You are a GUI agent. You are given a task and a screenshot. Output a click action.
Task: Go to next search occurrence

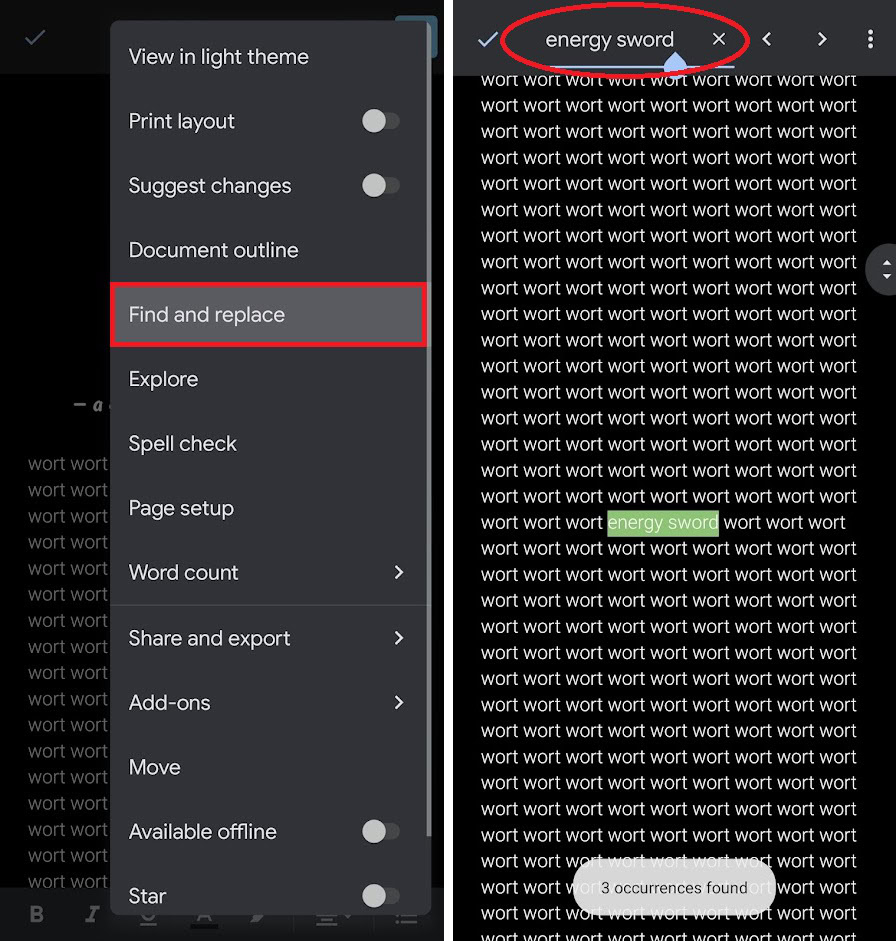pyautogui.click(x=822, y=39)
